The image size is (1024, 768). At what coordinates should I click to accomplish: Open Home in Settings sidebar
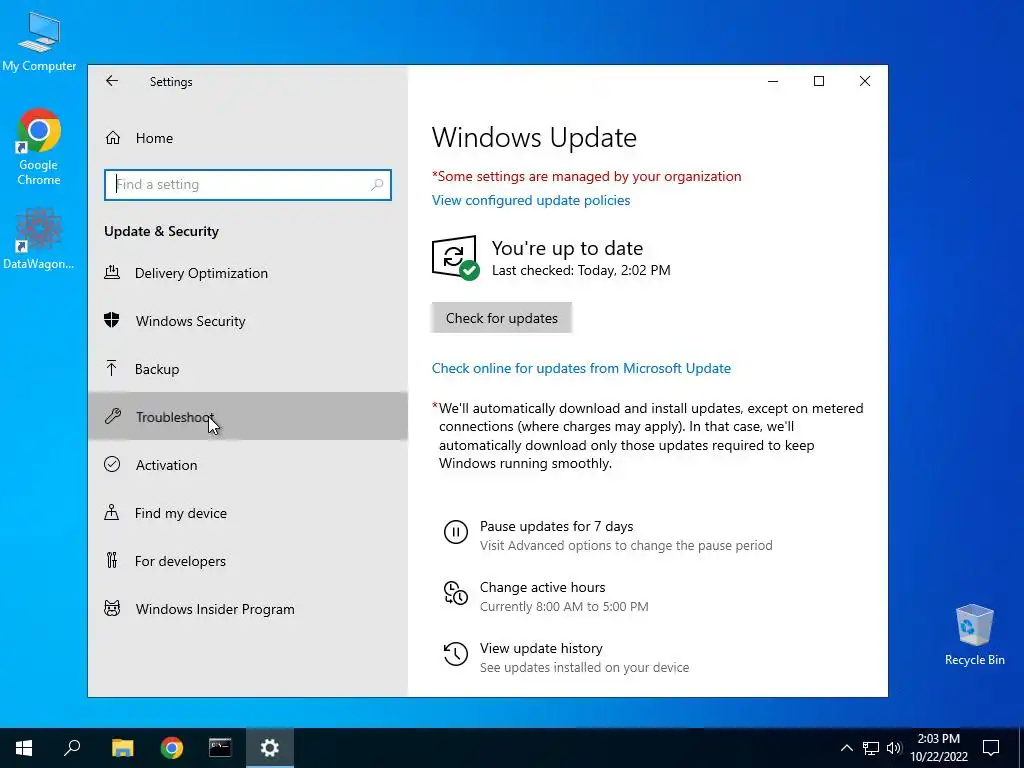coord(248,138)
